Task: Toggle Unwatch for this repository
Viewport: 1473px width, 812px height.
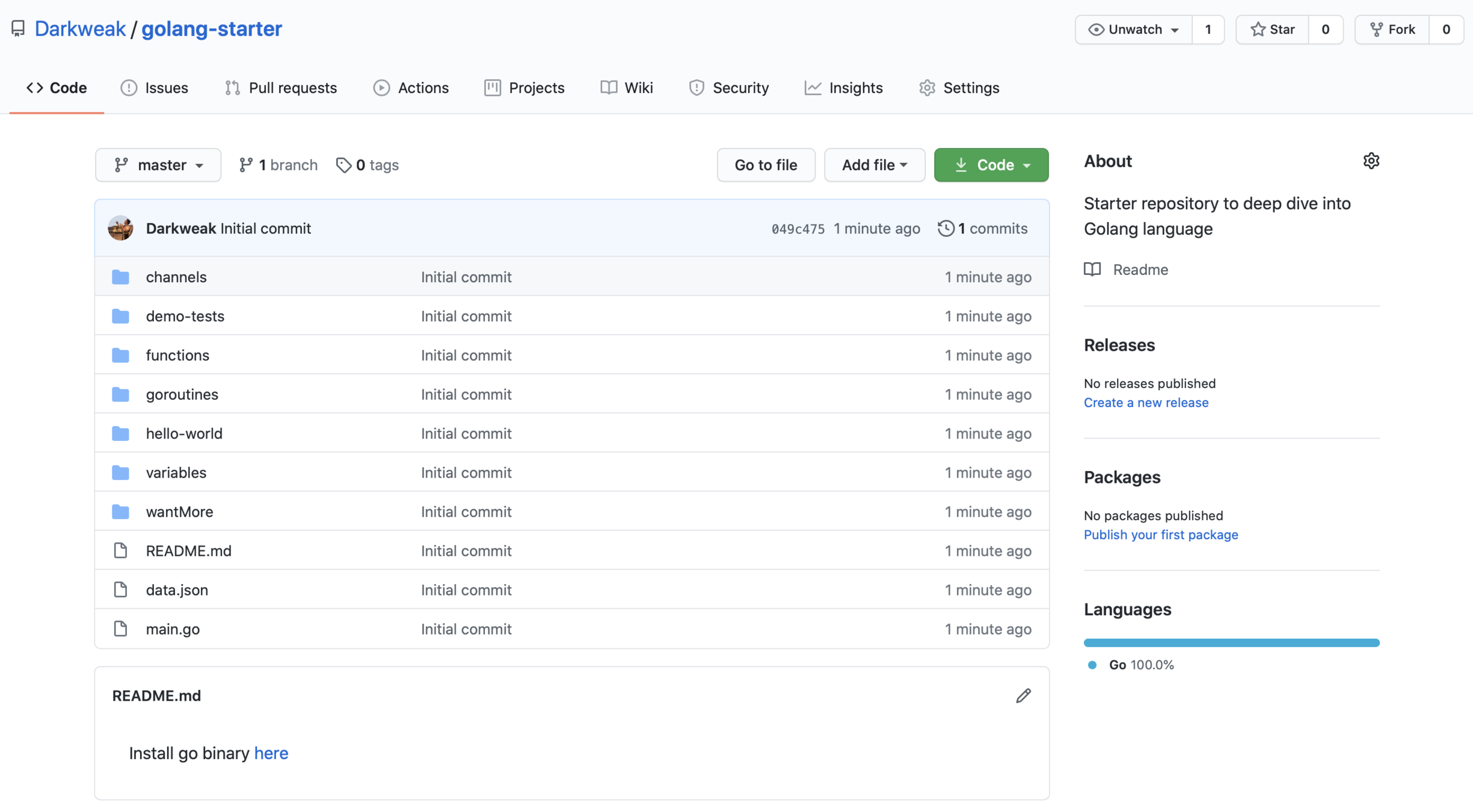Action: point(1134,29)
